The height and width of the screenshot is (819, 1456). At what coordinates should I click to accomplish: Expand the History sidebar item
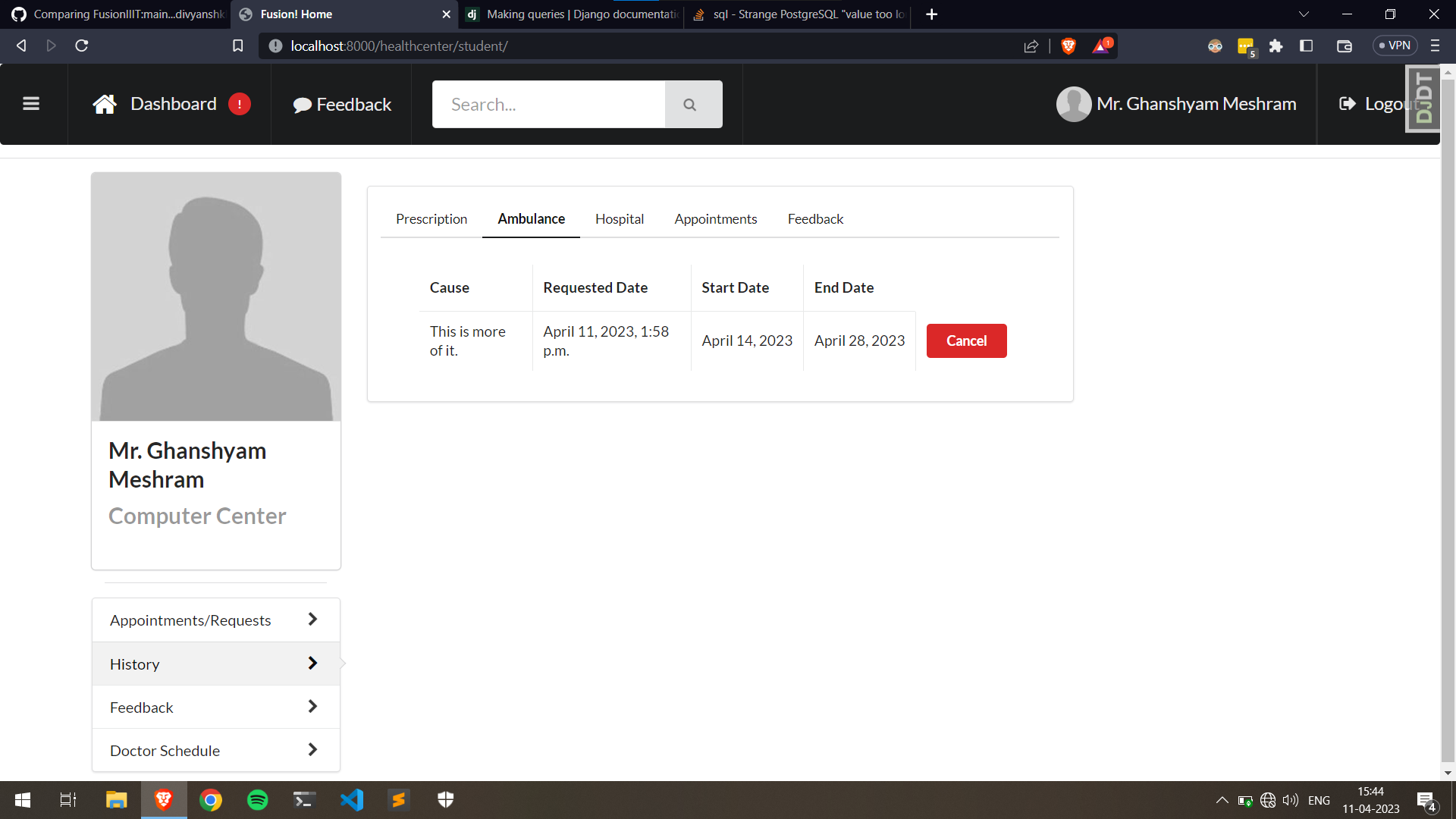tap(215, 664)
